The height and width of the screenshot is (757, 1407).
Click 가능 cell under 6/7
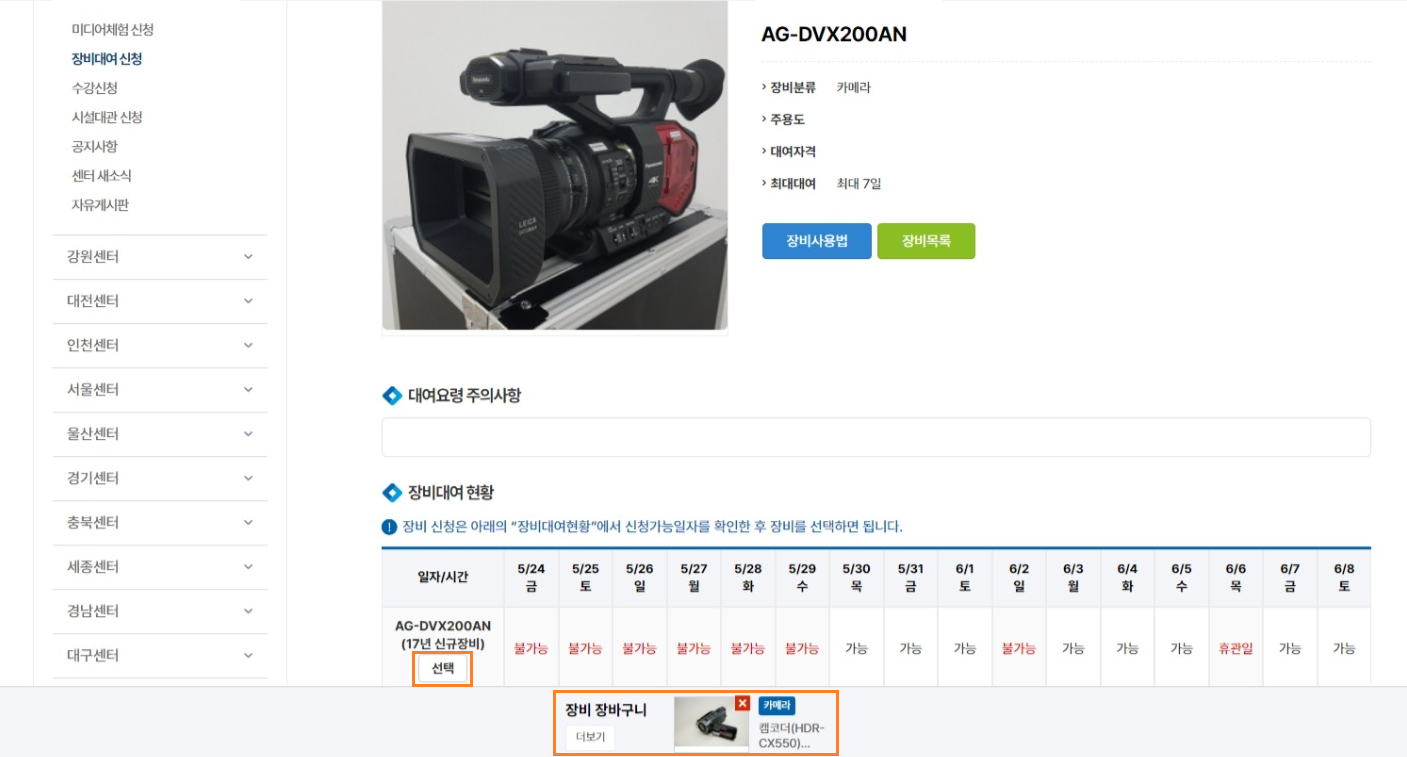coord(1290,648)
